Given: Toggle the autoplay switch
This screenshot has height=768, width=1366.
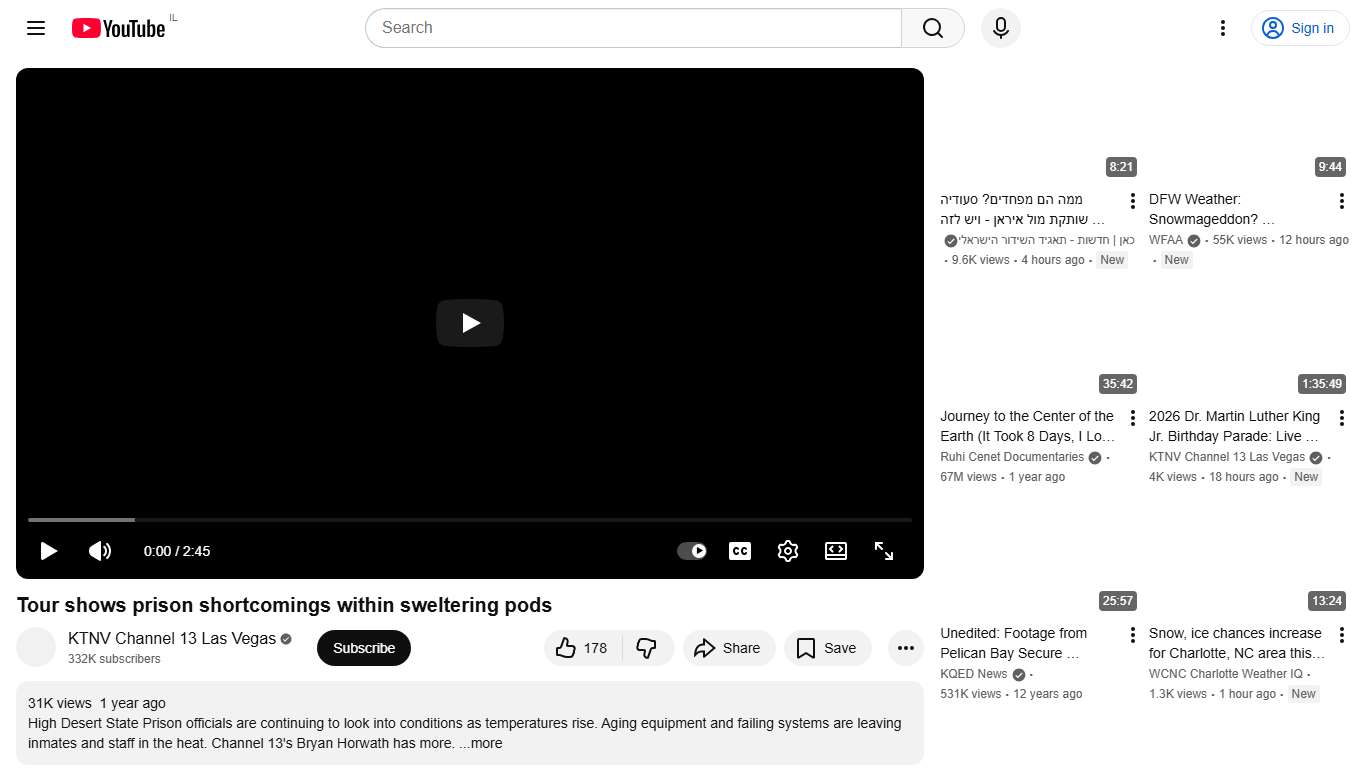Looking at the screenshot, I should coord(692,551).
